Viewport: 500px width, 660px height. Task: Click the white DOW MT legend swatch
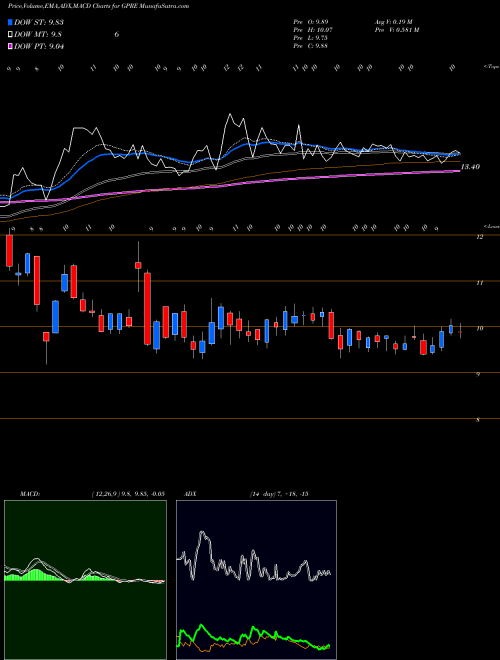(x=10, y=35)
